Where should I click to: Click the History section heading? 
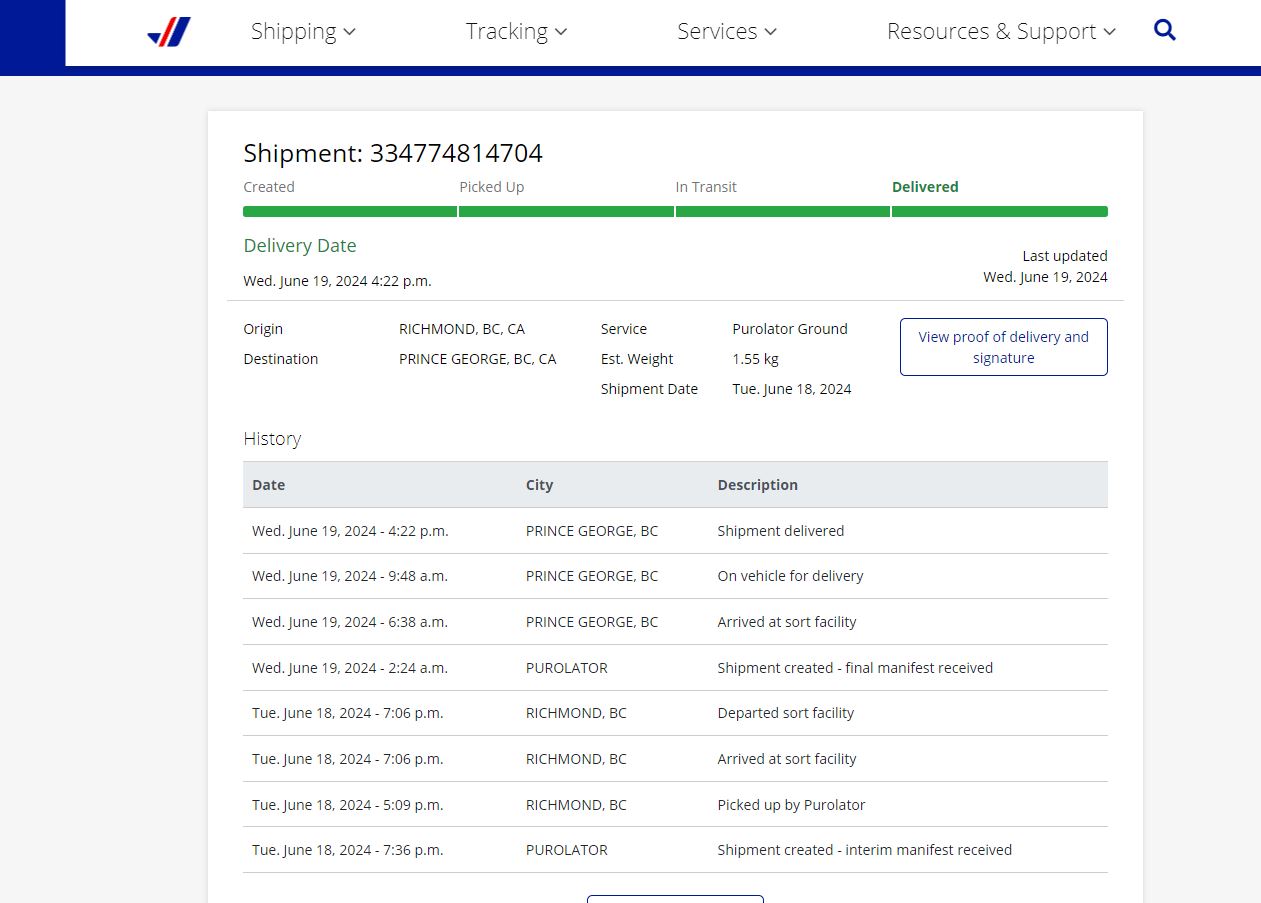coord(272,439)
